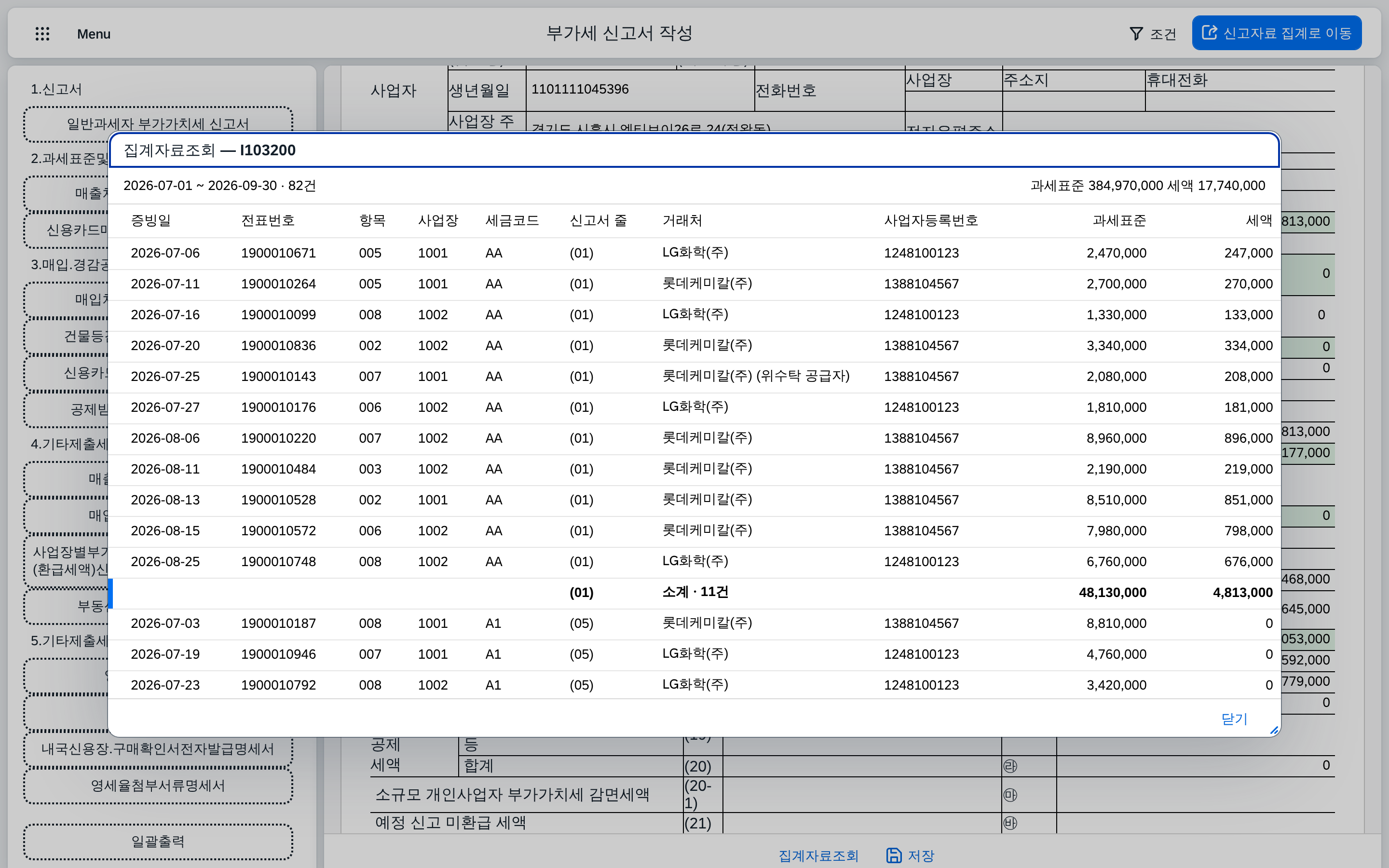Click the 증빙일 column header
This screenshot has height=868, width=1389.
coord(151,220)
